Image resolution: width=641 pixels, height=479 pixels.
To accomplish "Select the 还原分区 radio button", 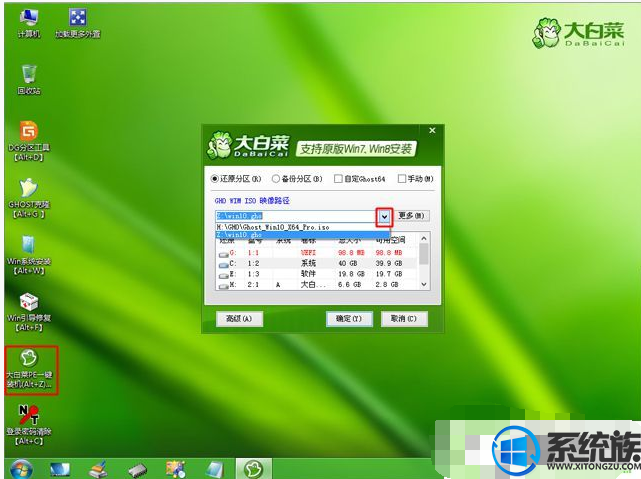I will tap(213, 179).
